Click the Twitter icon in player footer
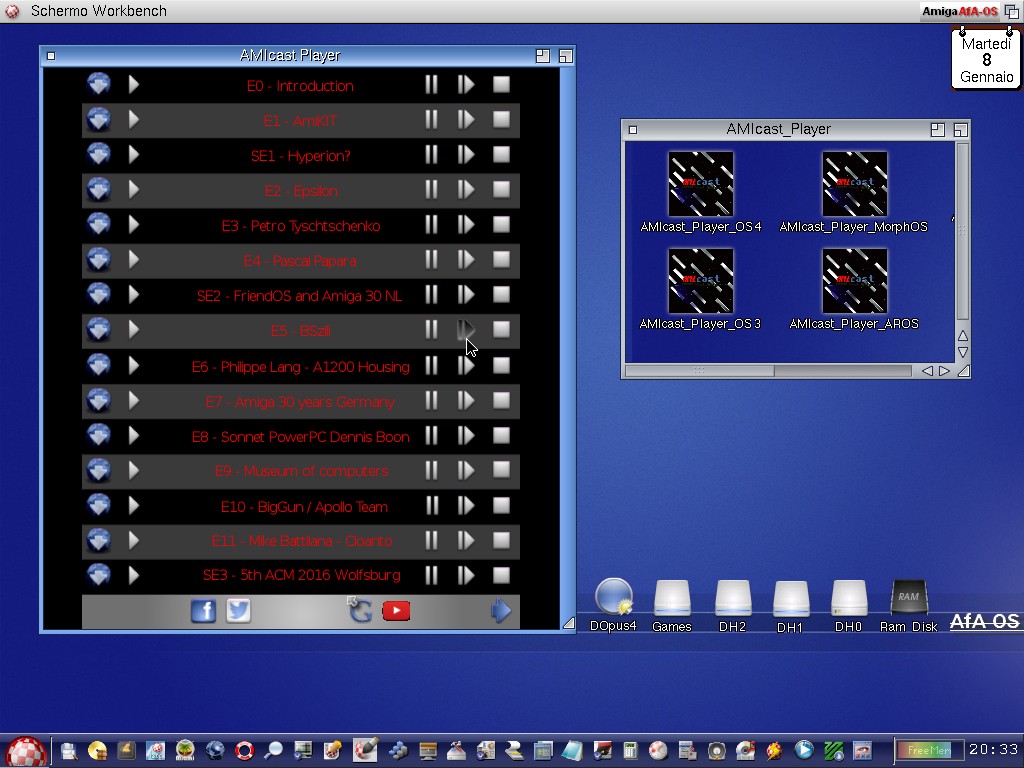Screen dimensions: 1024x768 (x=238, y=611)
